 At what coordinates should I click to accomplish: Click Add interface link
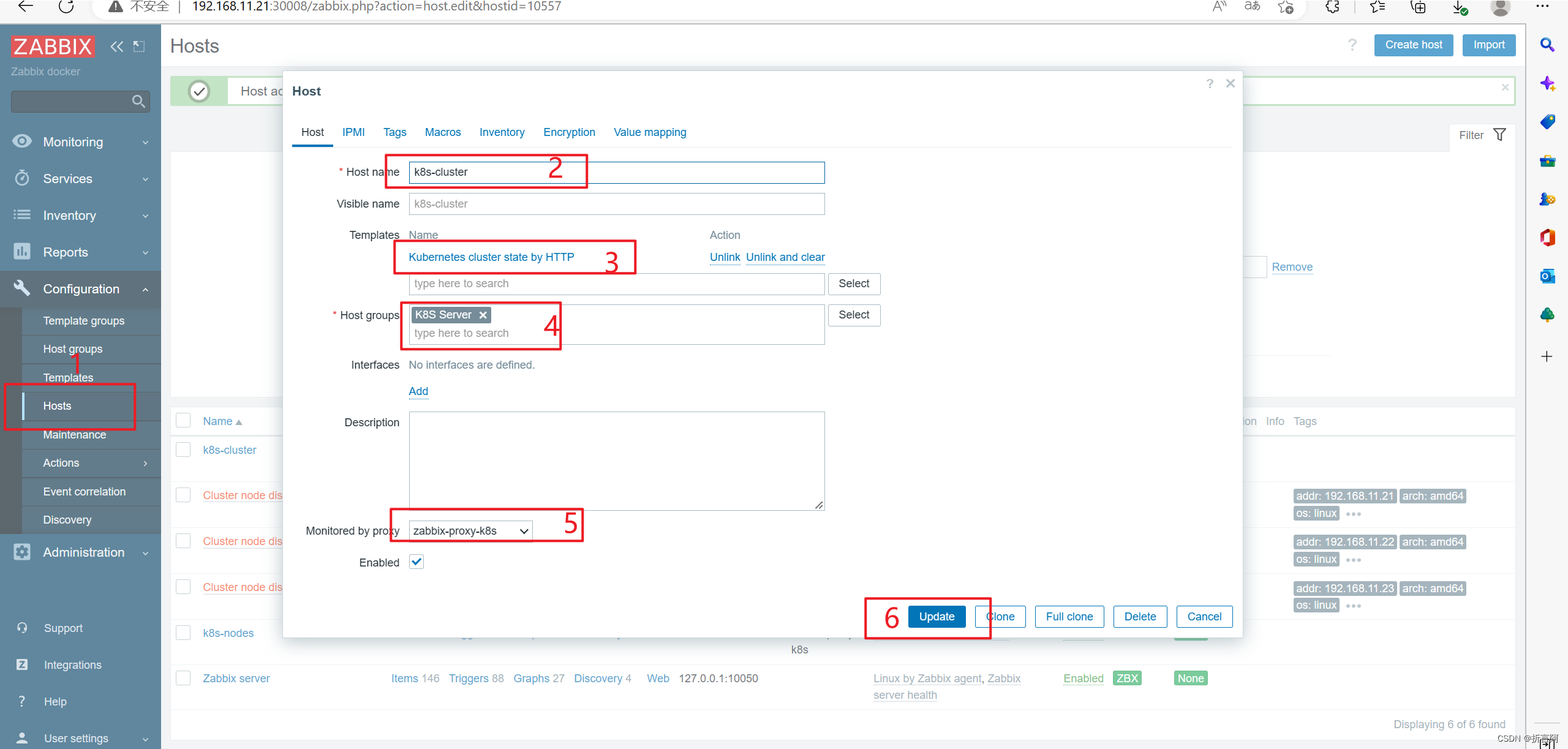tap(418, 391)
